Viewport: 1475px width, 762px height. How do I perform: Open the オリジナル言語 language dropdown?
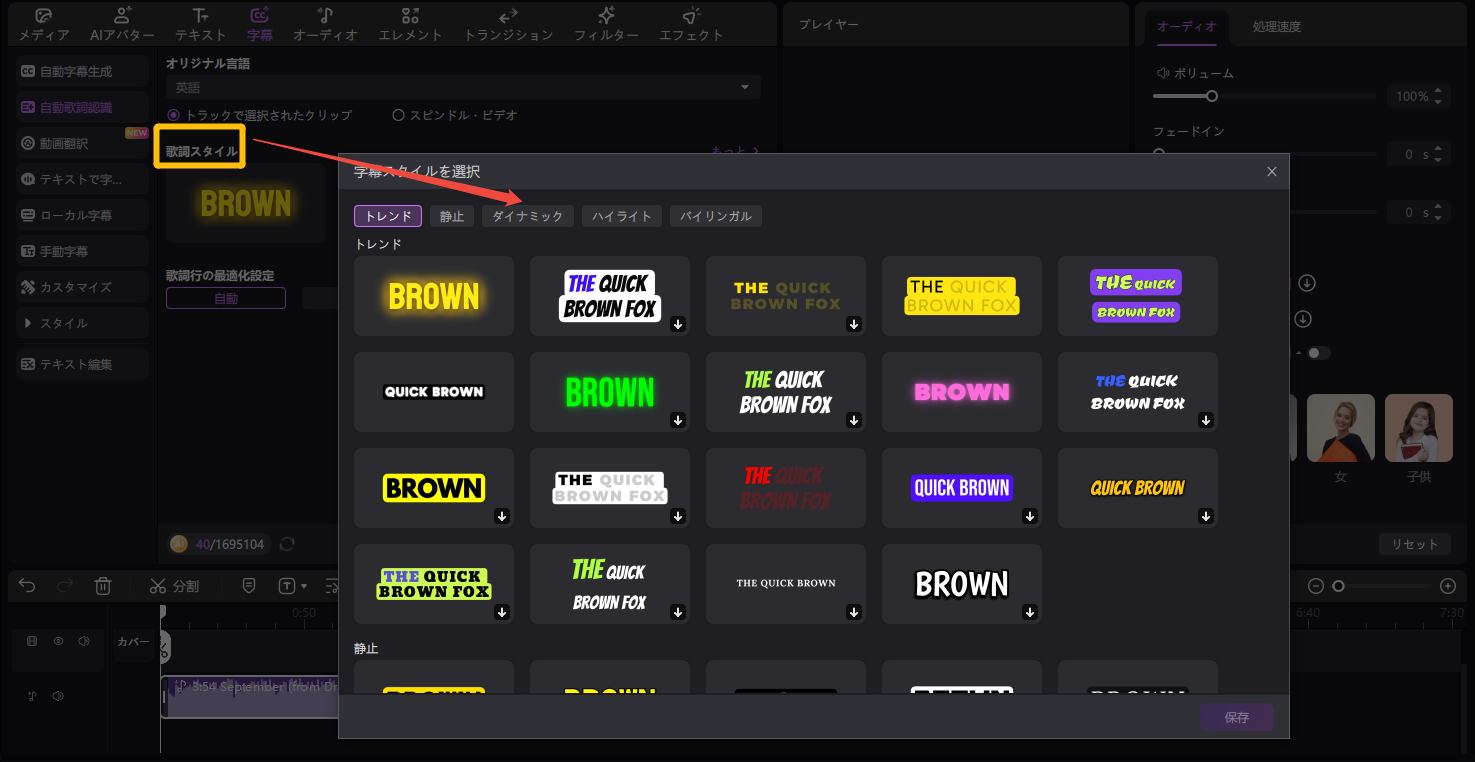[463, 88]
